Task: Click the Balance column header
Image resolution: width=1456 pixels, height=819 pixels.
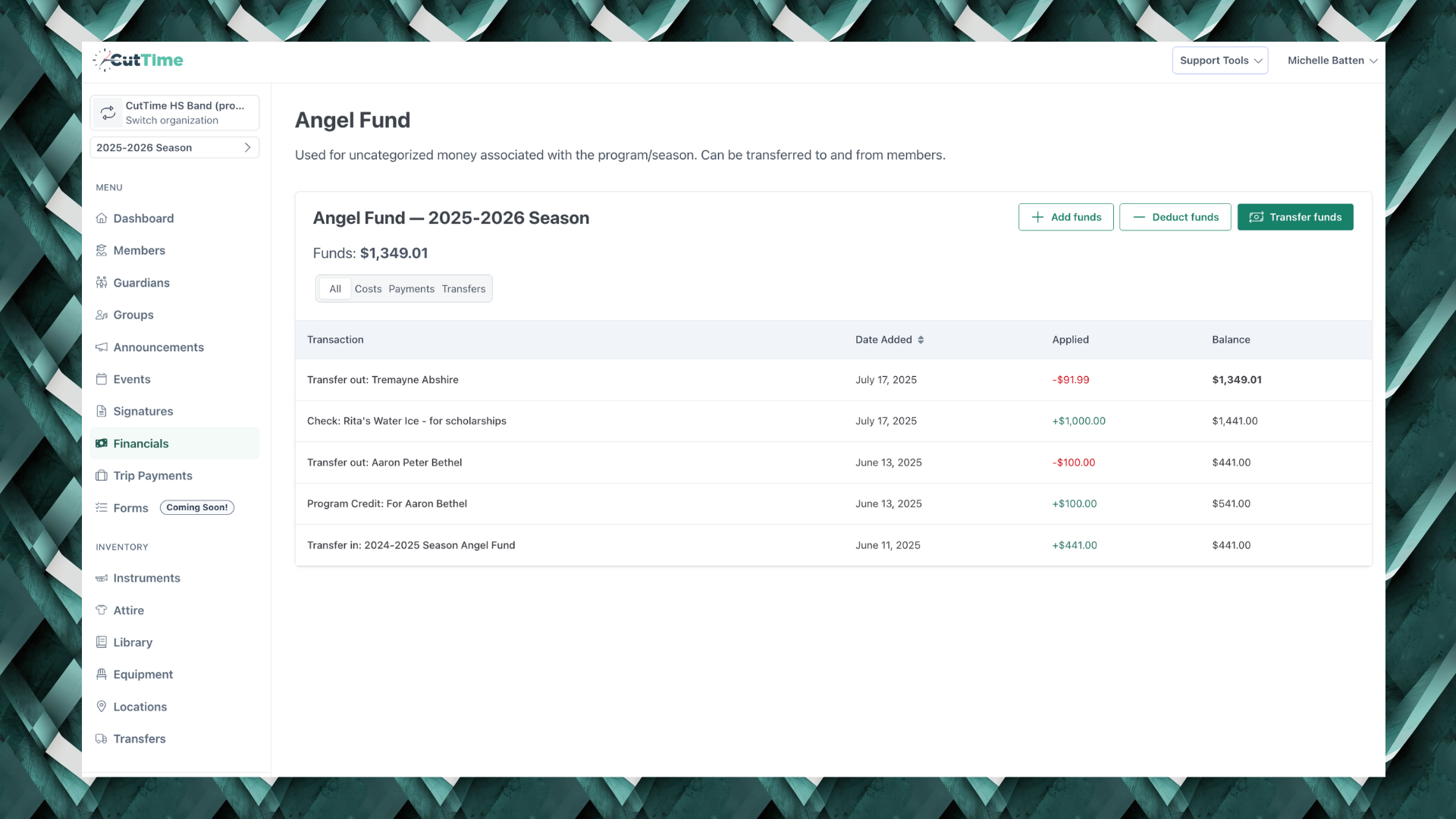Action: coord(1231,340)
